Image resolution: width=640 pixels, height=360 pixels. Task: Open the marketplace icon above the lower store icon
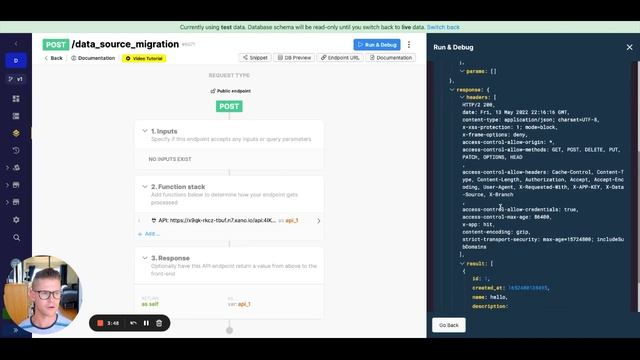[16, 185]
